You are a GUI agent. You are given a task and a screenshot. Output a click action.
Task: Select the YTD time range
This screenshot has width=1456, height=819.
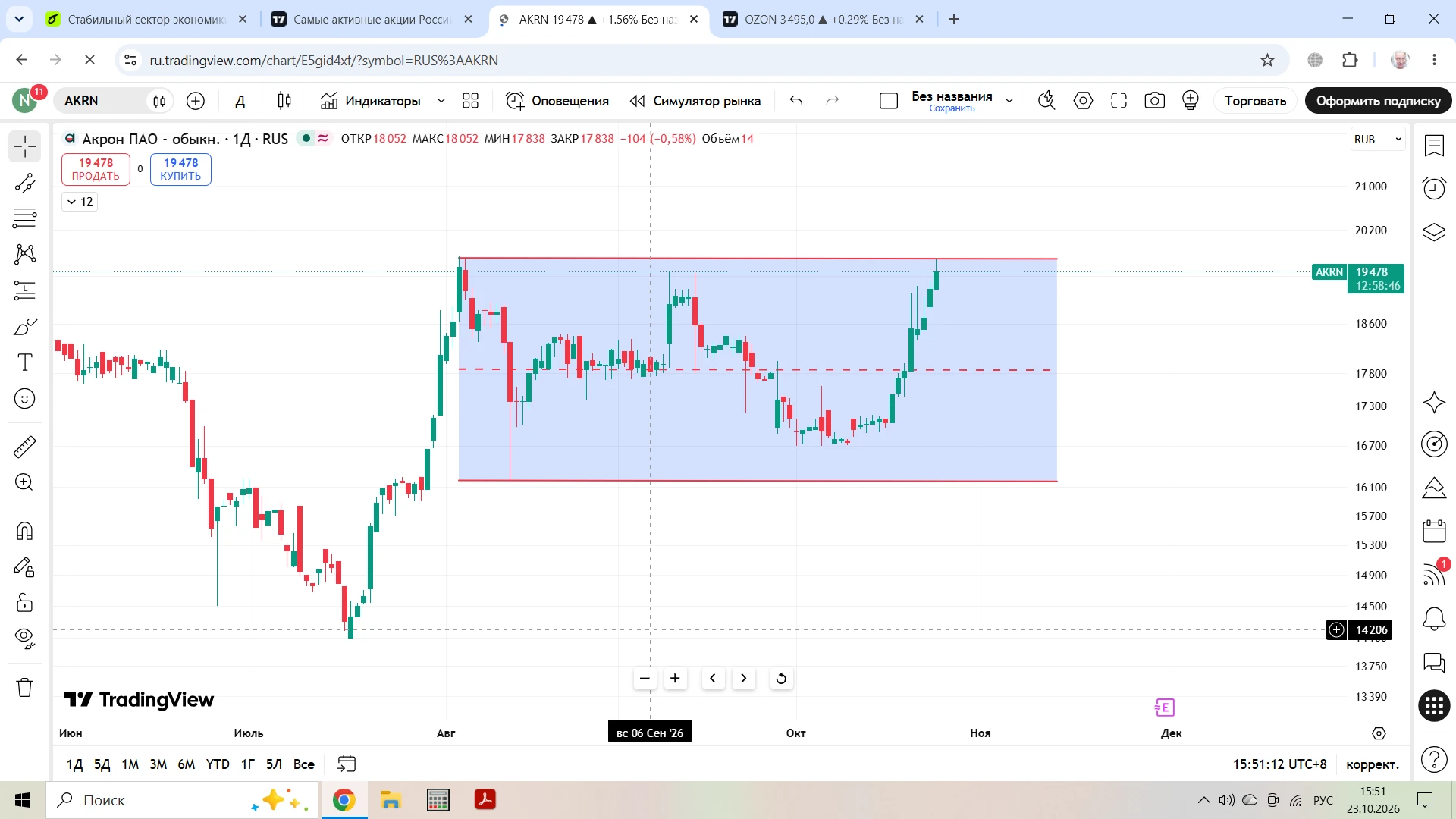218,764
